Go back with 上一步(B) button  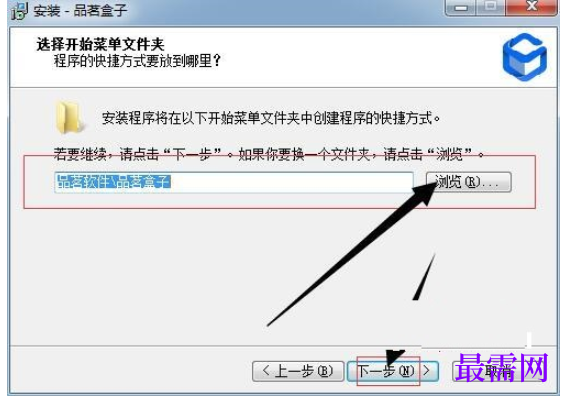298,371
